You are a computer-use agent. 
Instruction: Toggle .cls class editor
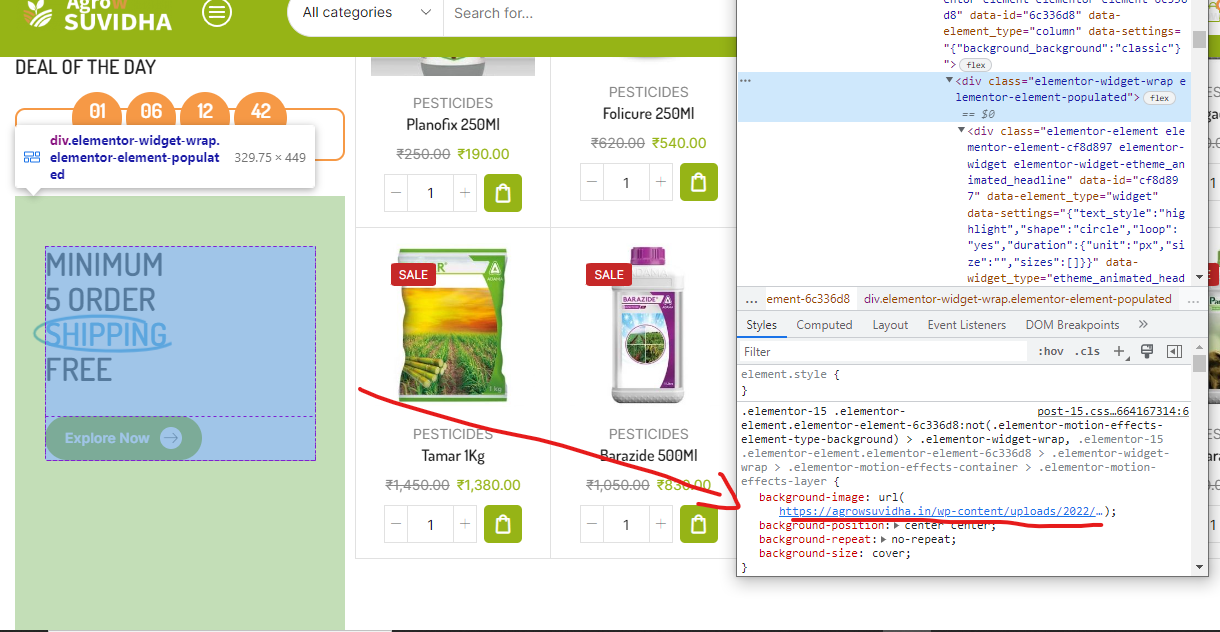[1087, 351]
